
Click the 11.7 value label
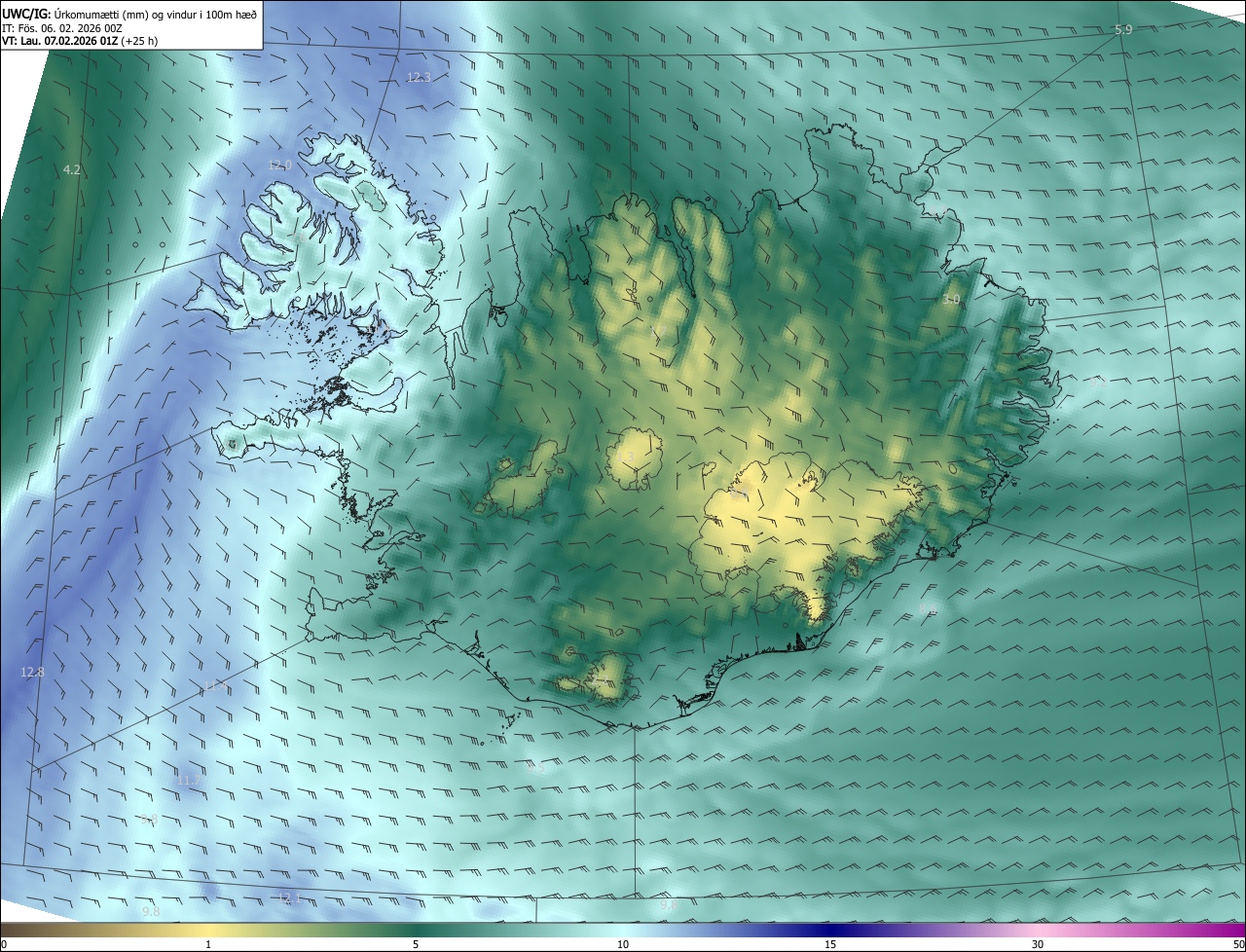click(x=189, y=780)
